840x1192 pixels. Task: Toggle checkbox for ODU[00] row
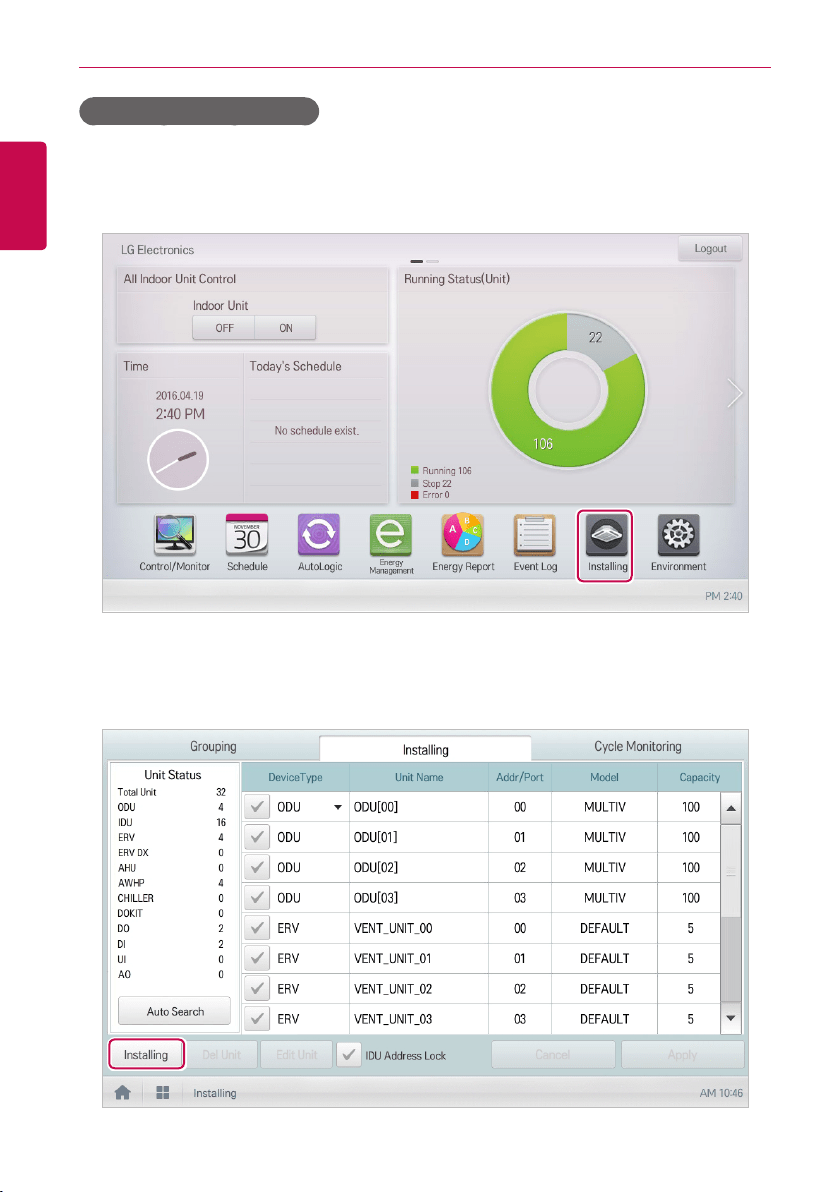point(258,807)
